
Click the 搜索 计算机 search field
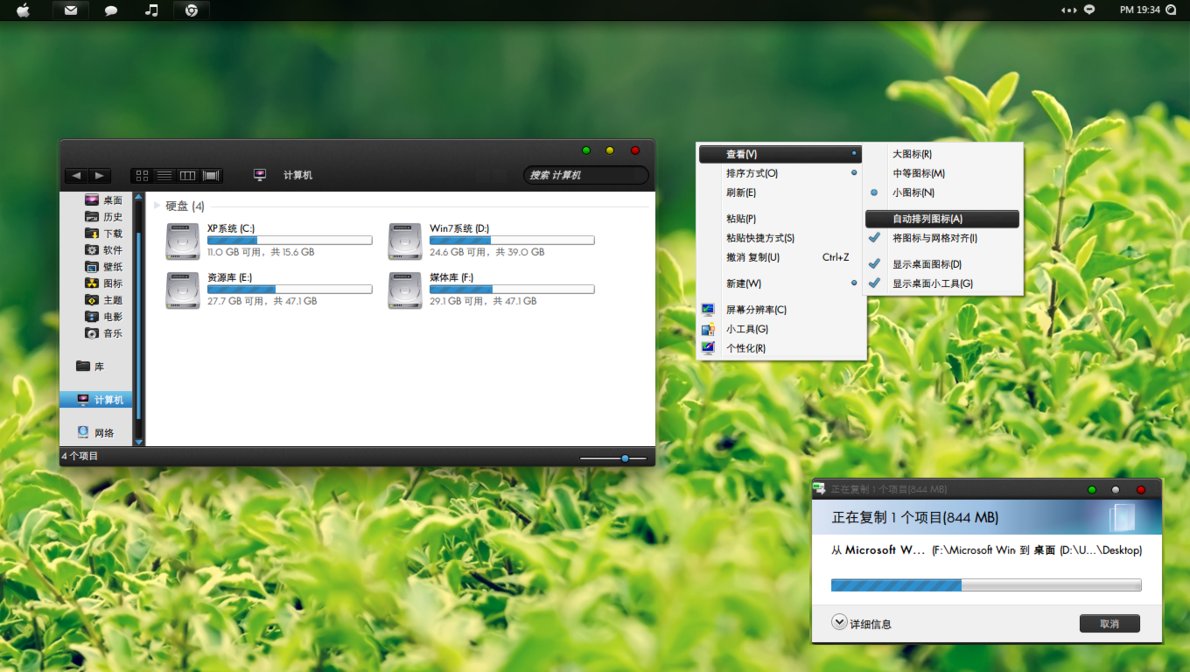(x=586, y=175)
